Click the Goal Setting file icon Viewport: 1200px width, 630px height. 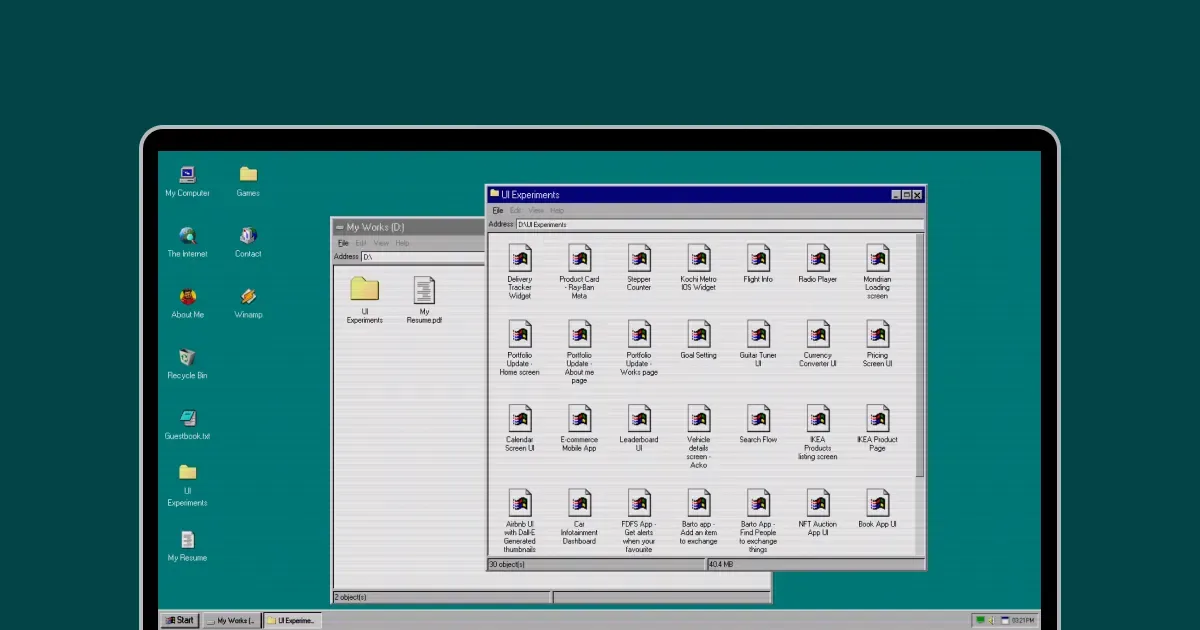699,334
